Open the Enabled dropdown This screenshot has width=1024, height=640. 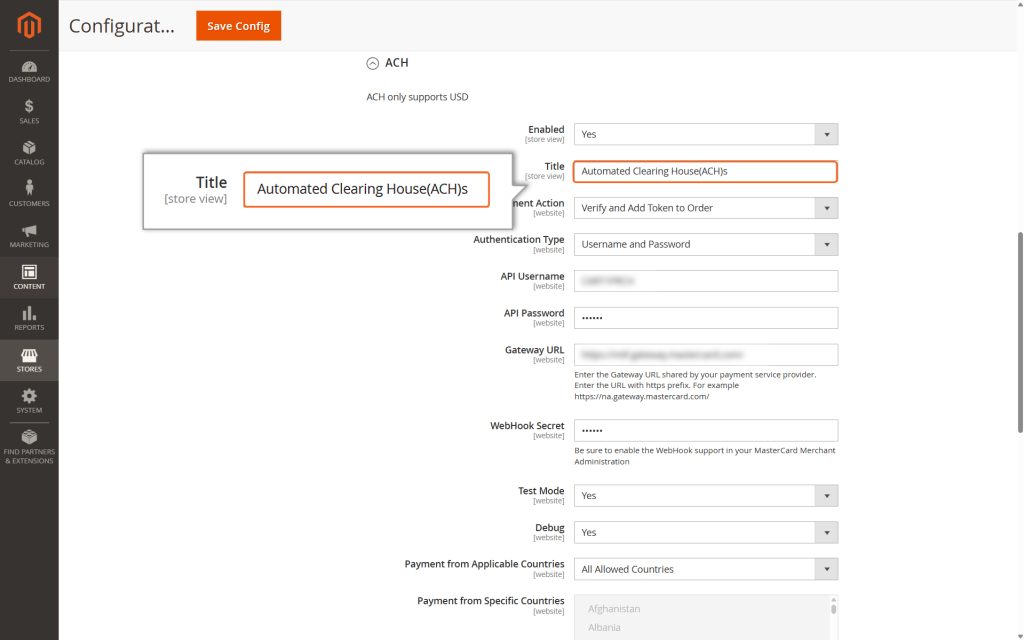pyautogui.click(x=827, y=133)
